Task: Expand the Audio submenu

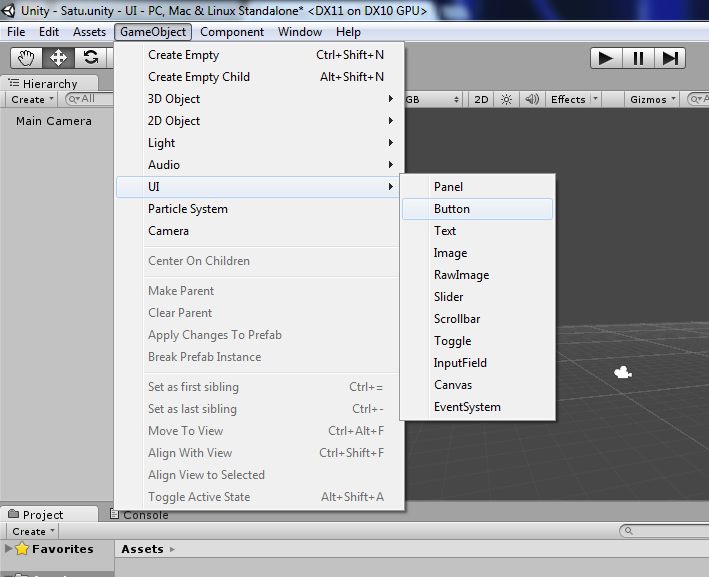Action: click(x=260, y=165)
